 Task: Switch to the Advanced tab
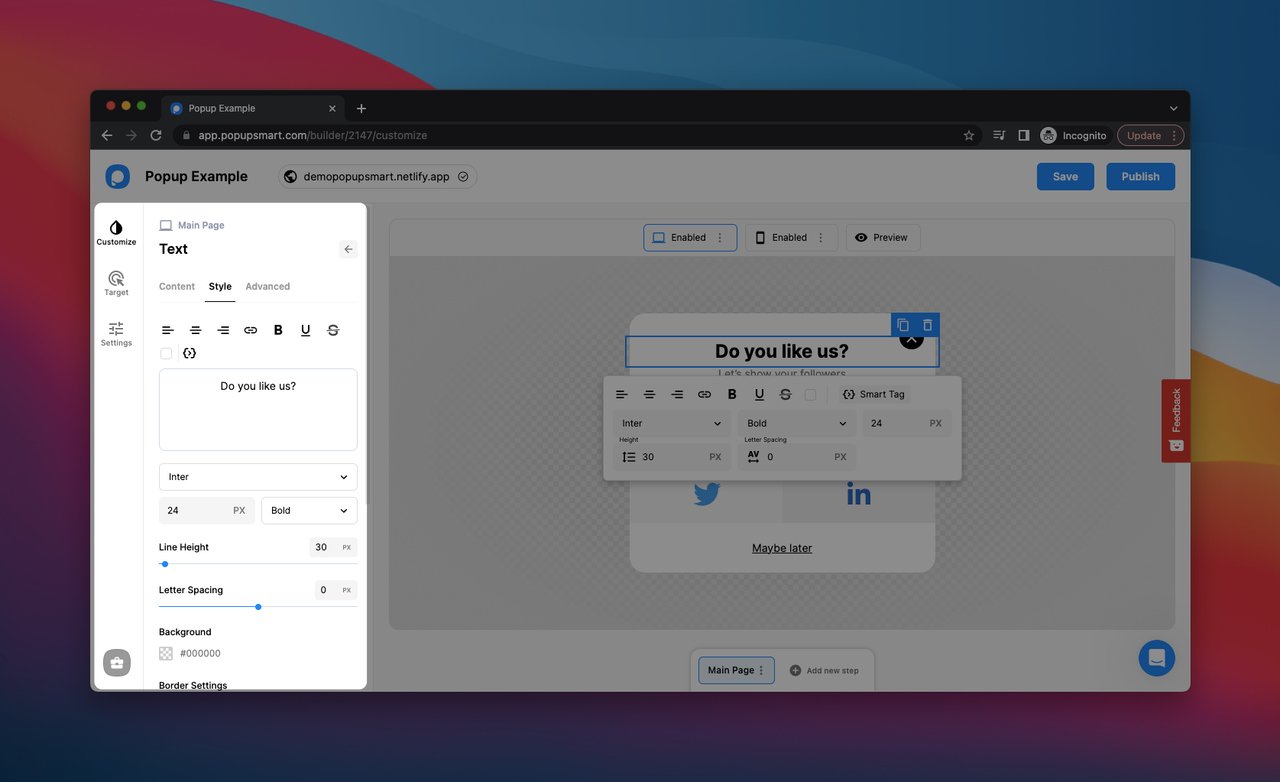pos(267,286)
